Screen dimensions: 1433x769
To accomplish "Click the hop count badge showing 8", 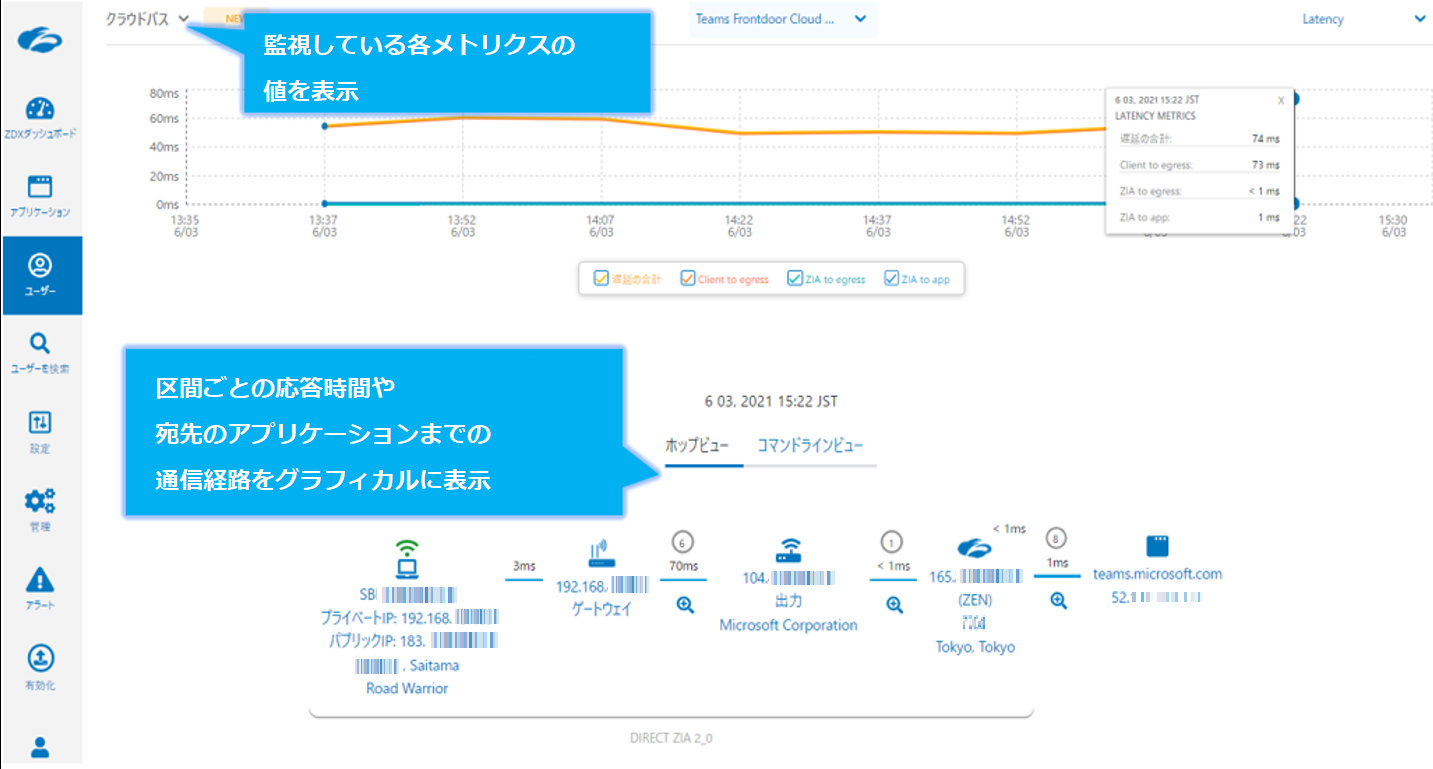I will 1056,537.
